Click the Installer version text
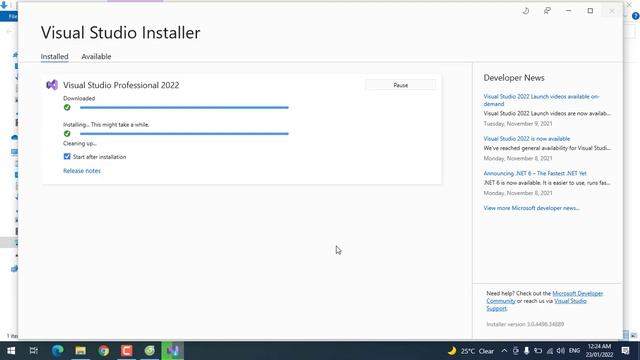 point(525,324)
